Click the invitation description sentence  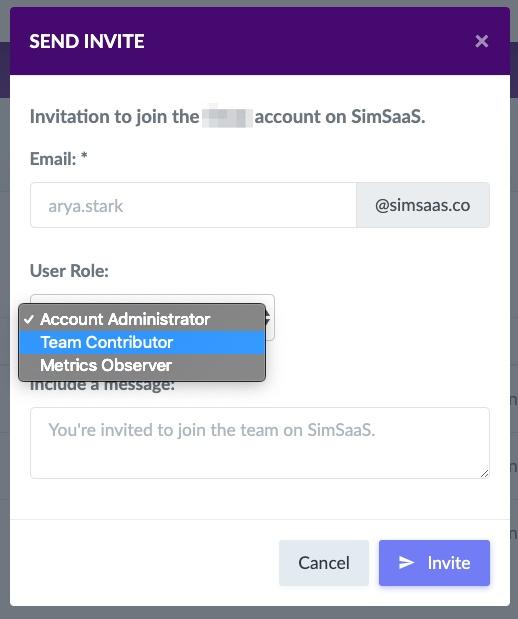tap(228, 117)
